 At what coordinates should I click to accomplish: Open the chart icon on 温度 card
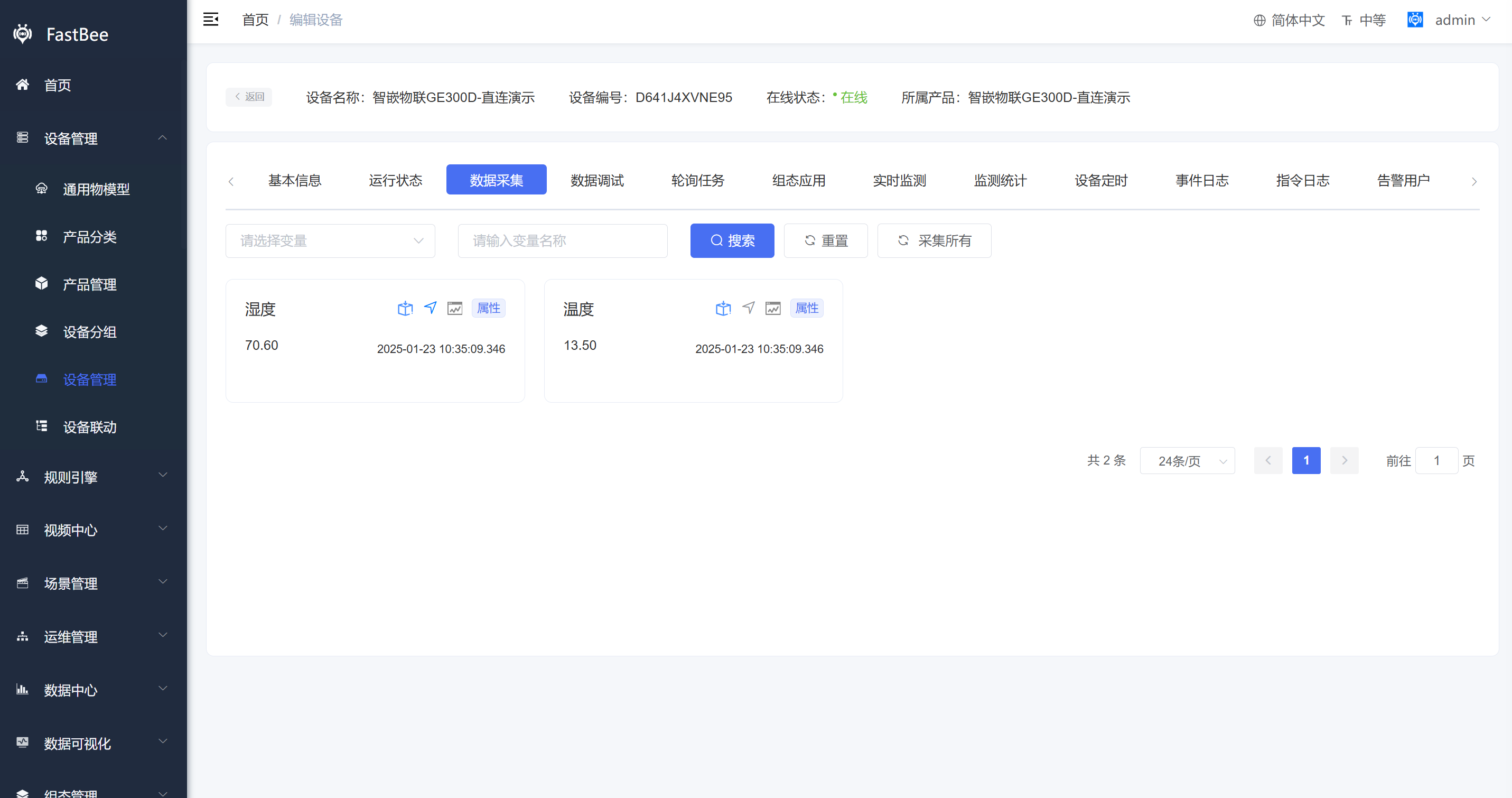pos(773,308)
